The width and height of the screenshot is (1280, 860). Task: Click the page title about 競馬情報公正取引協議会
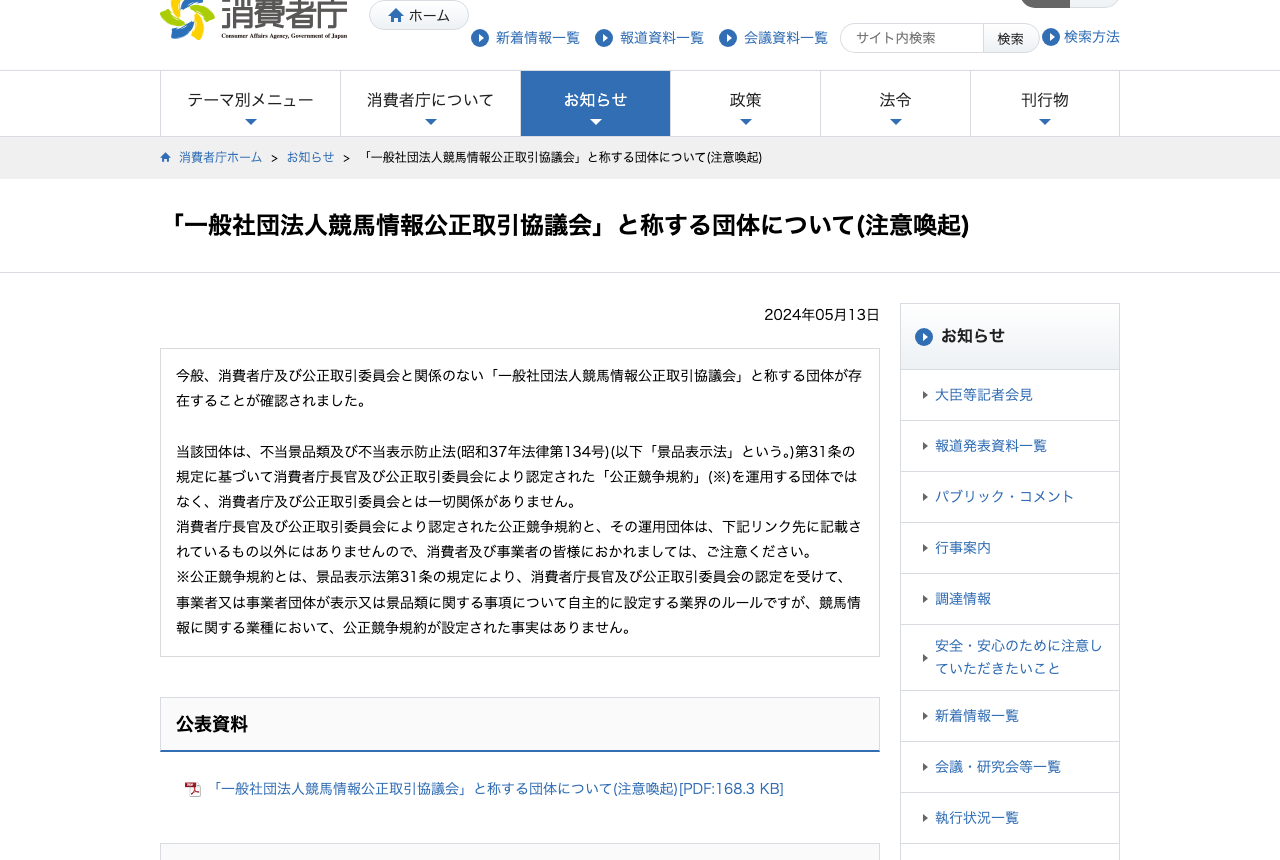click(565, 225)
